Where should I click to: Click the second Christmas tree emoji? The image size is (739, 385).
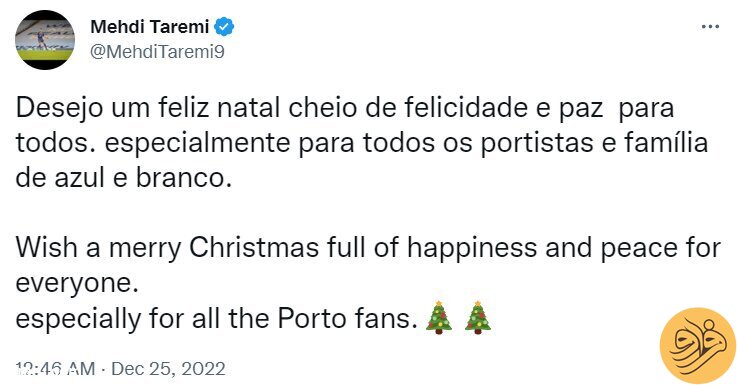(x=478, y=318)
